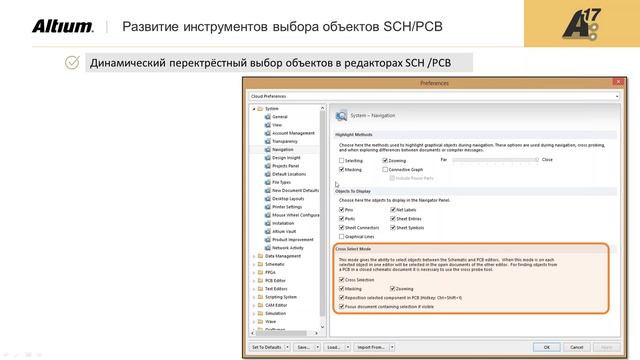Toggle the Cross Selection checkbox
Image resolution: width=640 pixels, height=360 pixels.
pos(342,280)
